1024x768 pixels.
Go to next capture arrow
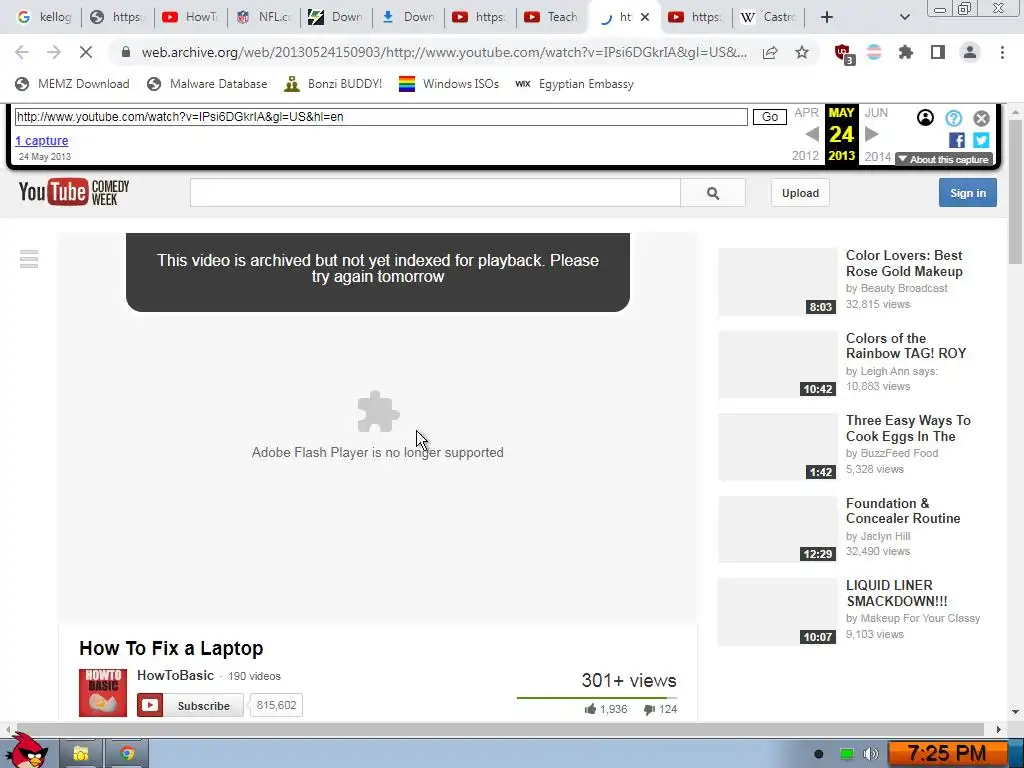(x=871, y=134)
